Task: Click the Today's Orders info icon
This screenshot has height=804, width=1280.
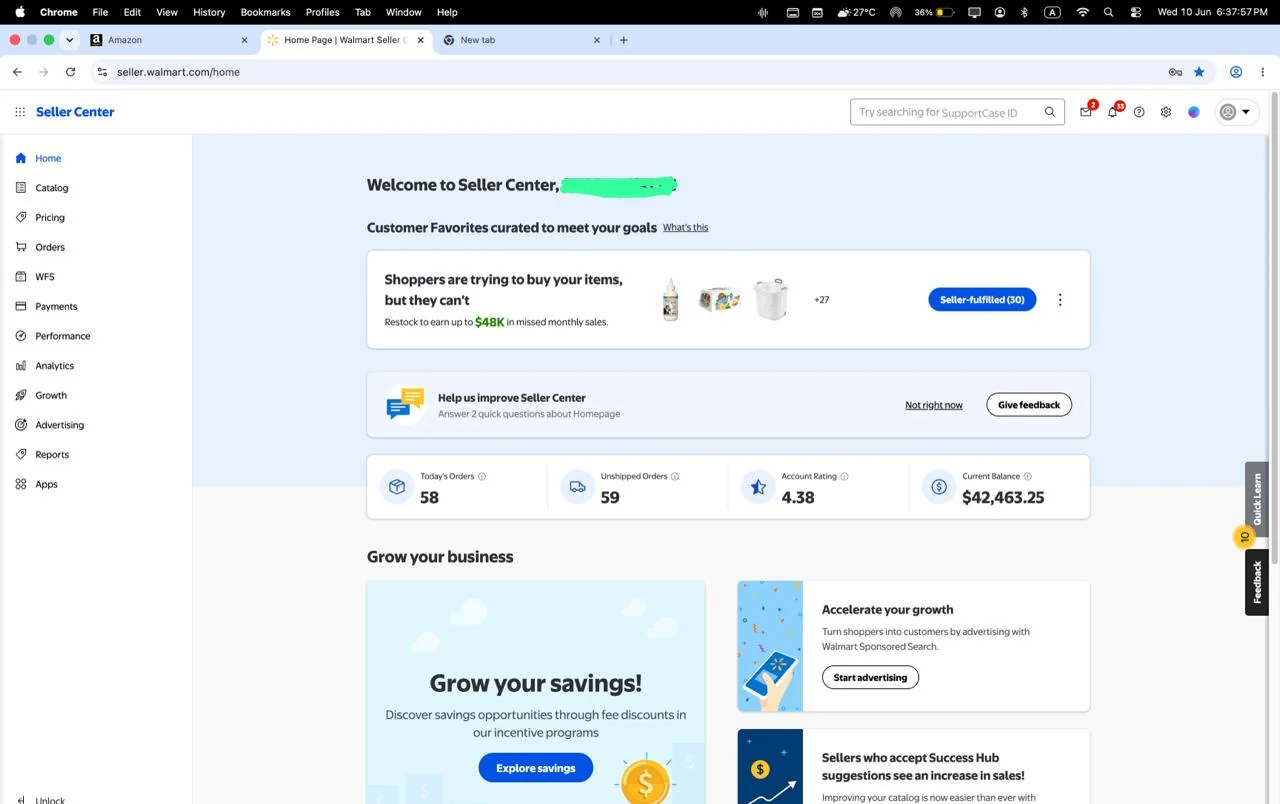Action: [x=482, y=476]
